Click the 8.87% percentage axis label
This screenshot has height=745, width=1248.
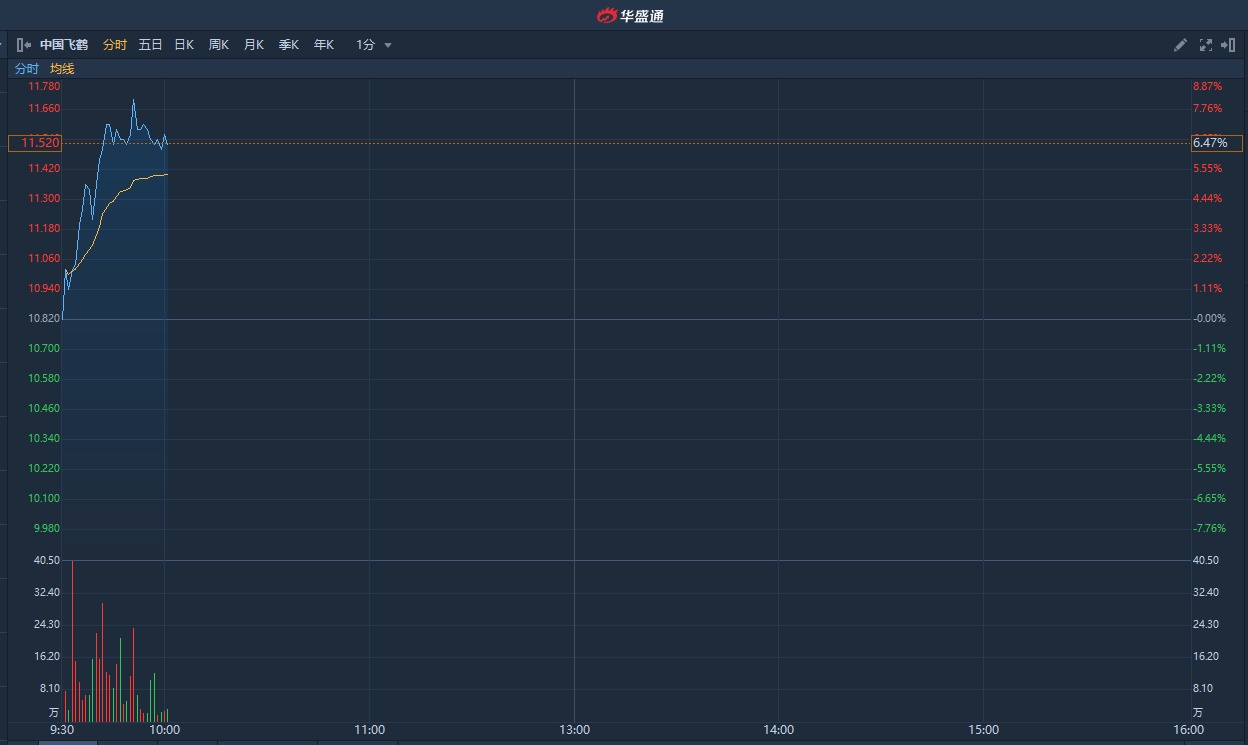point(1208,87)
